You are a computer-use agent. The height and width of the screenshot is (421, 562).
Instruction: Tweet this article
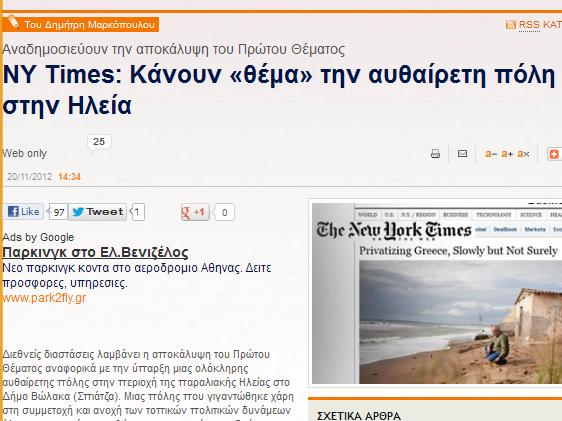[97, 212]
